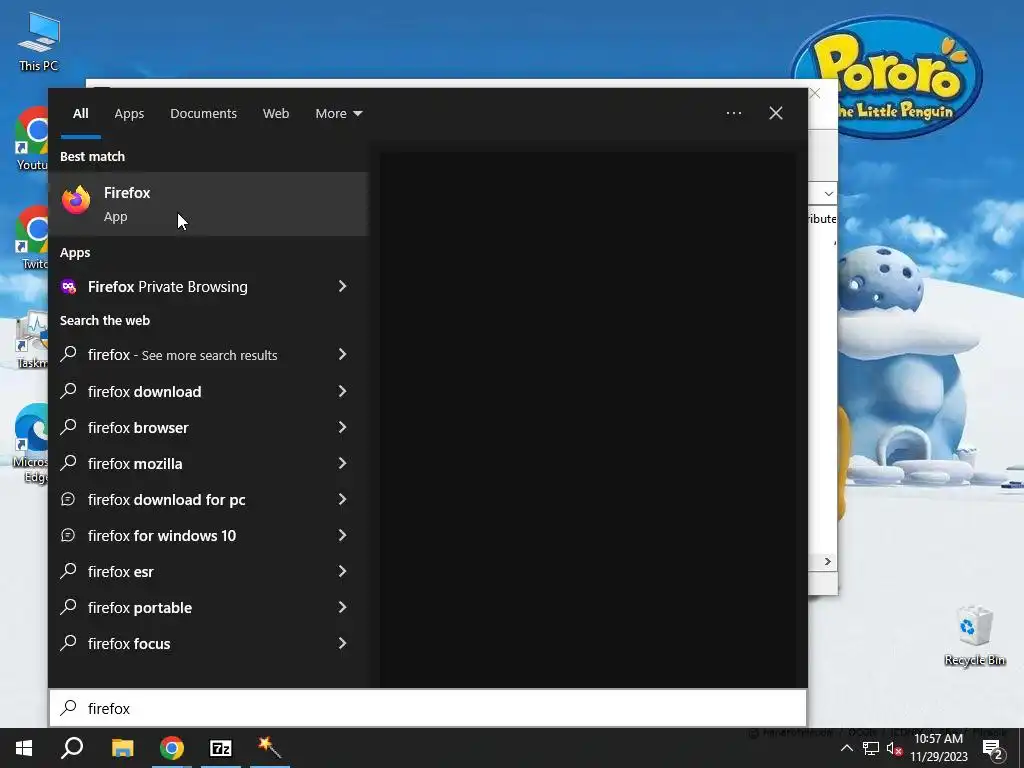Expand the 'firefox portable' suggestion arrow
Image resolution: width=1024 pixels, height=768 pixels.
[342, 607]
